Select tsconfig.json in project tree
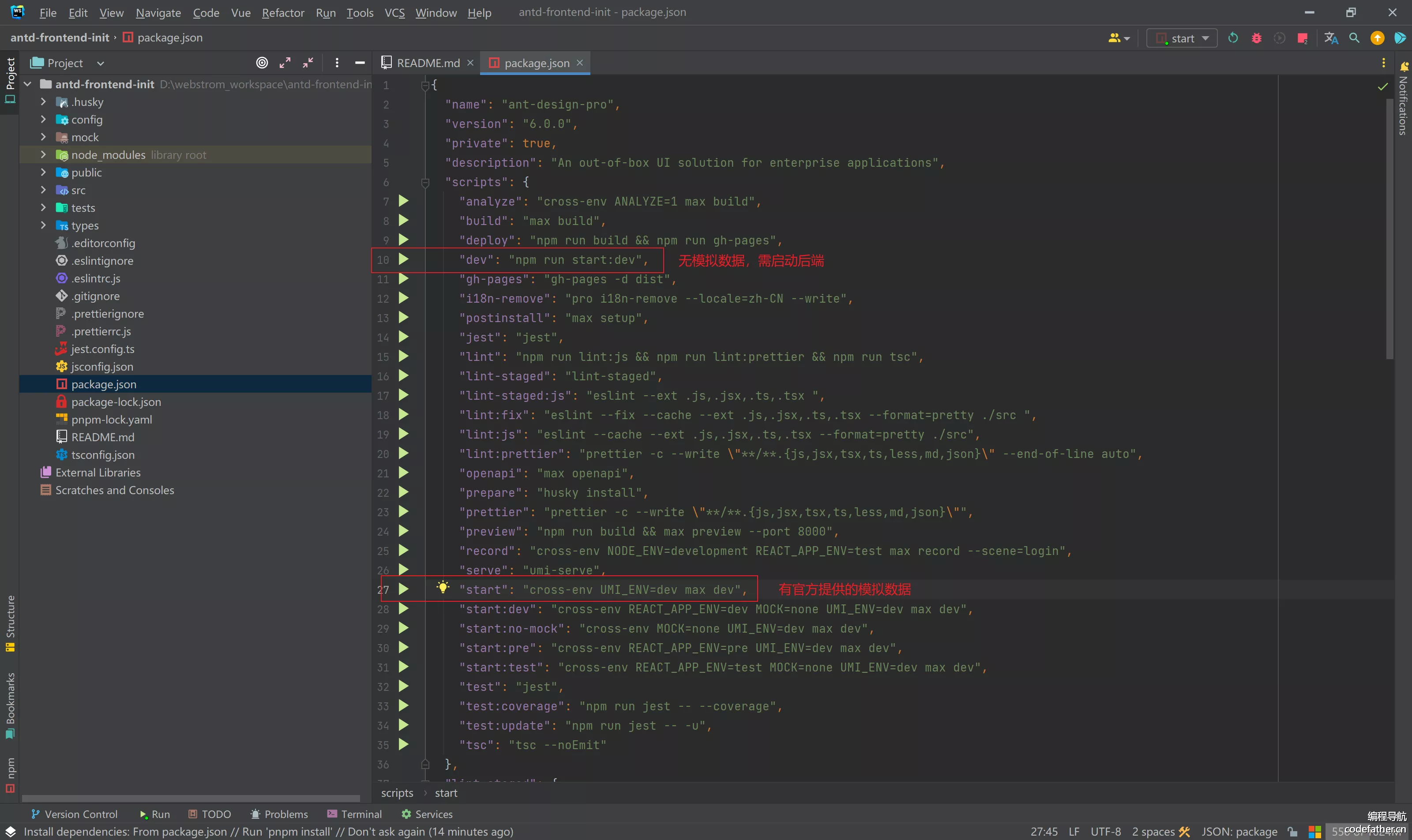The image size is (1412, 840). (102, 454)
